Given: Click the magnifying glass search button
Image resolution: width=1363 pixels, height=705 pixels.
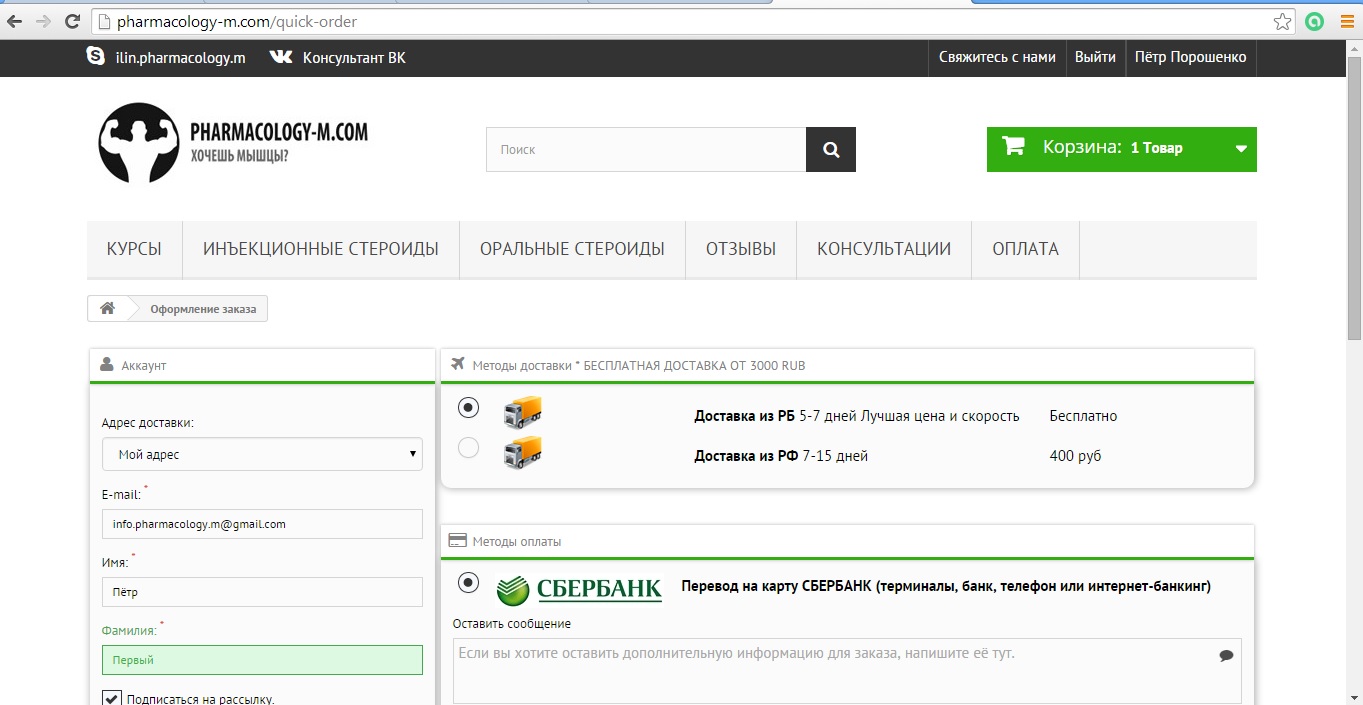Looking at the screenshot, I should click(x=831, y=150).
